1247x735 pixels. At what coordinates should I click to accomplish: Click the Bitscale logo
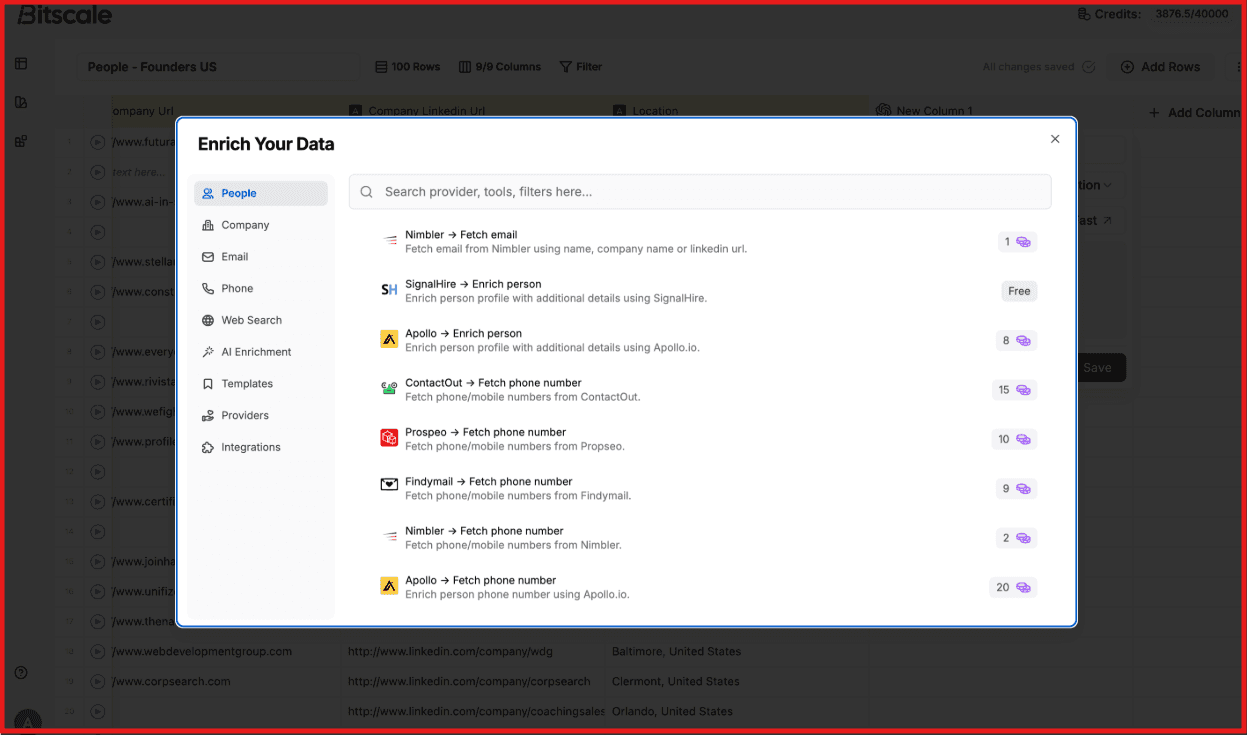64,14
